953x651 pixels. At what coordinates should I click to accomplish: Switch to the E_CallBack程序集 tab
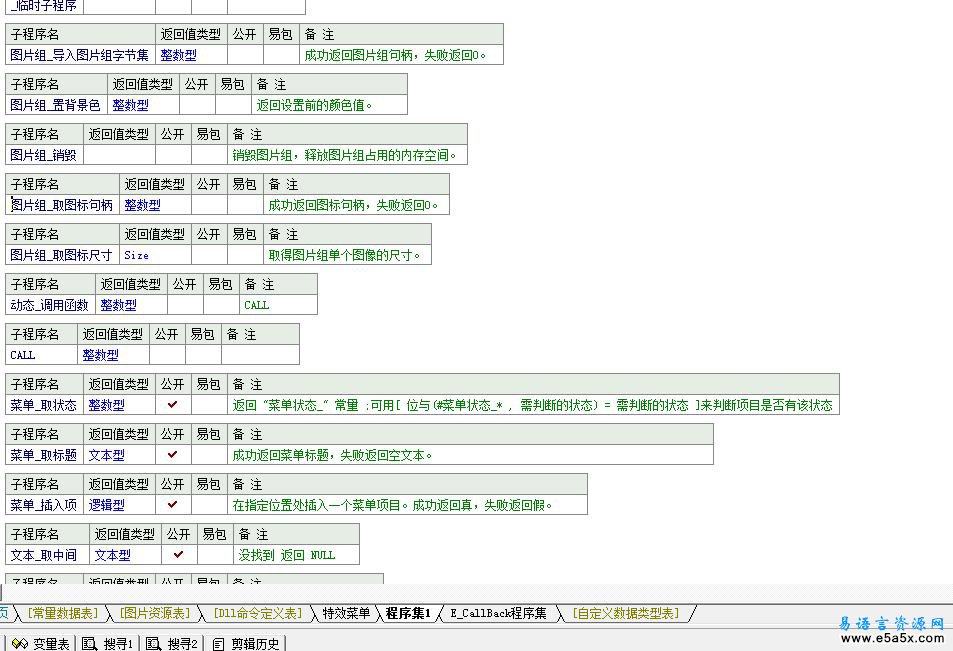498,613
